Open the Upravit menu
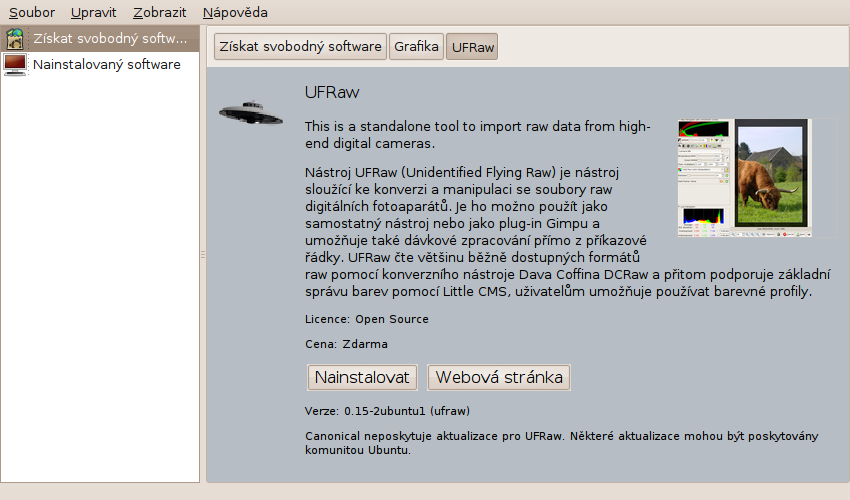Viewport: 850px width, 500px height. tap(93, 12)
